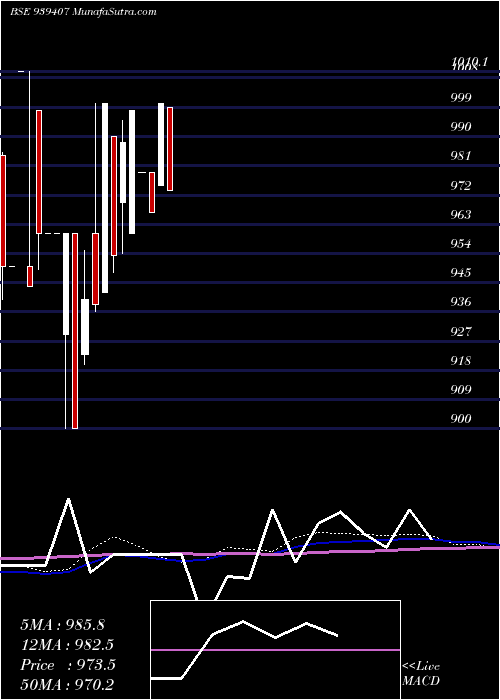Click the 918 price axis label
500x700 pixels.
pyautogui.click(x=461, y=361)
